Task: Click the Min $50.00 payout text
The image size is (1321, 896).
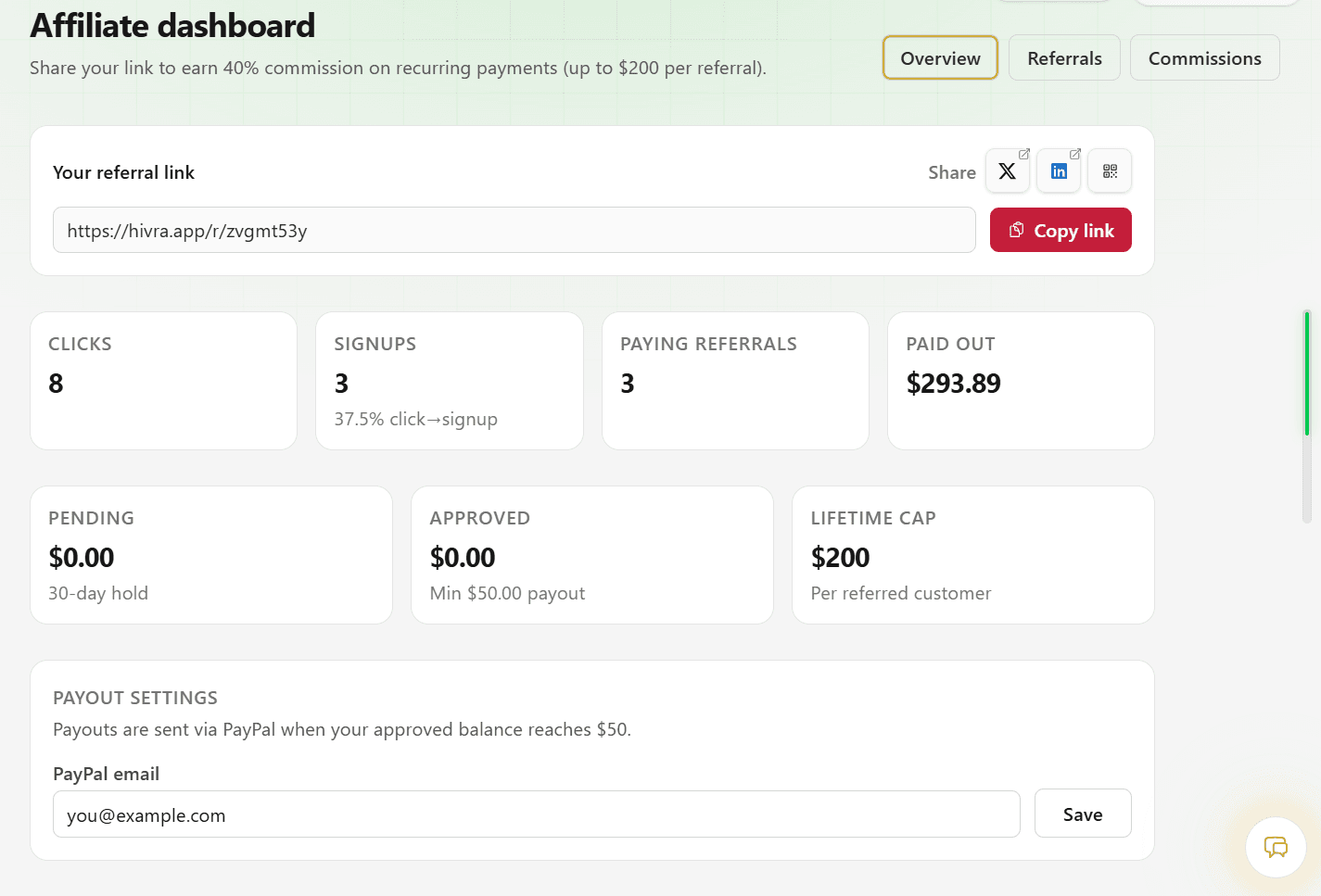Action: pyautogui.click(x=507, y=593)
